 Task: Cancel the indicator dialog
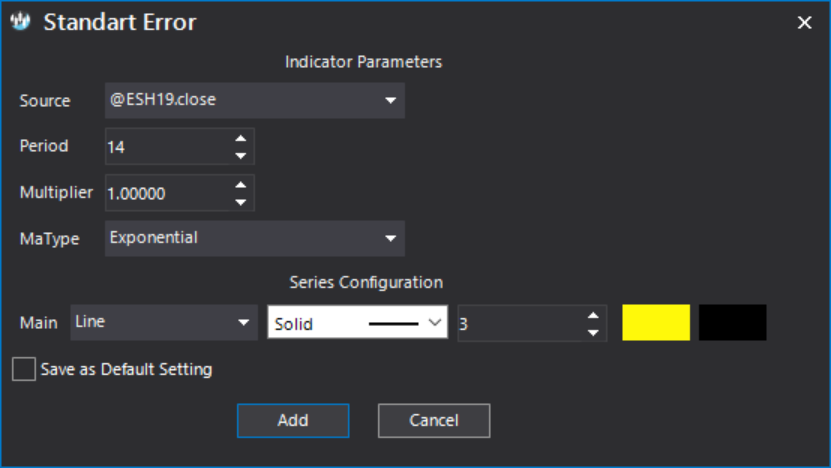point(434,421)
